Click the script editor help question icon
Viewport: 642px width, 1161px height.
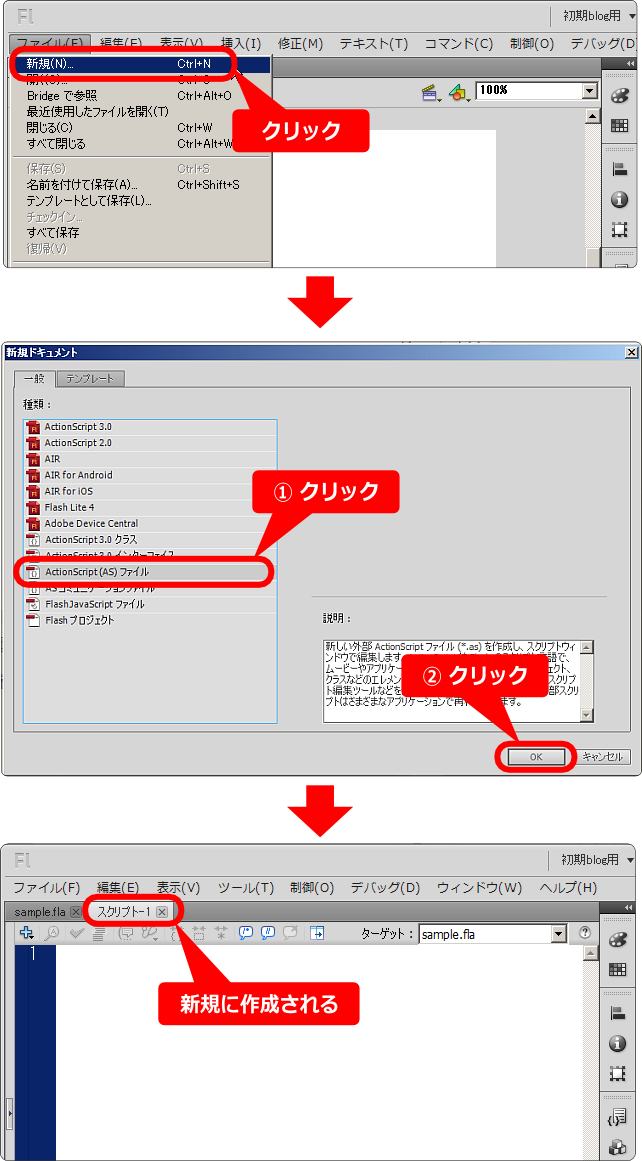[585, 934]
